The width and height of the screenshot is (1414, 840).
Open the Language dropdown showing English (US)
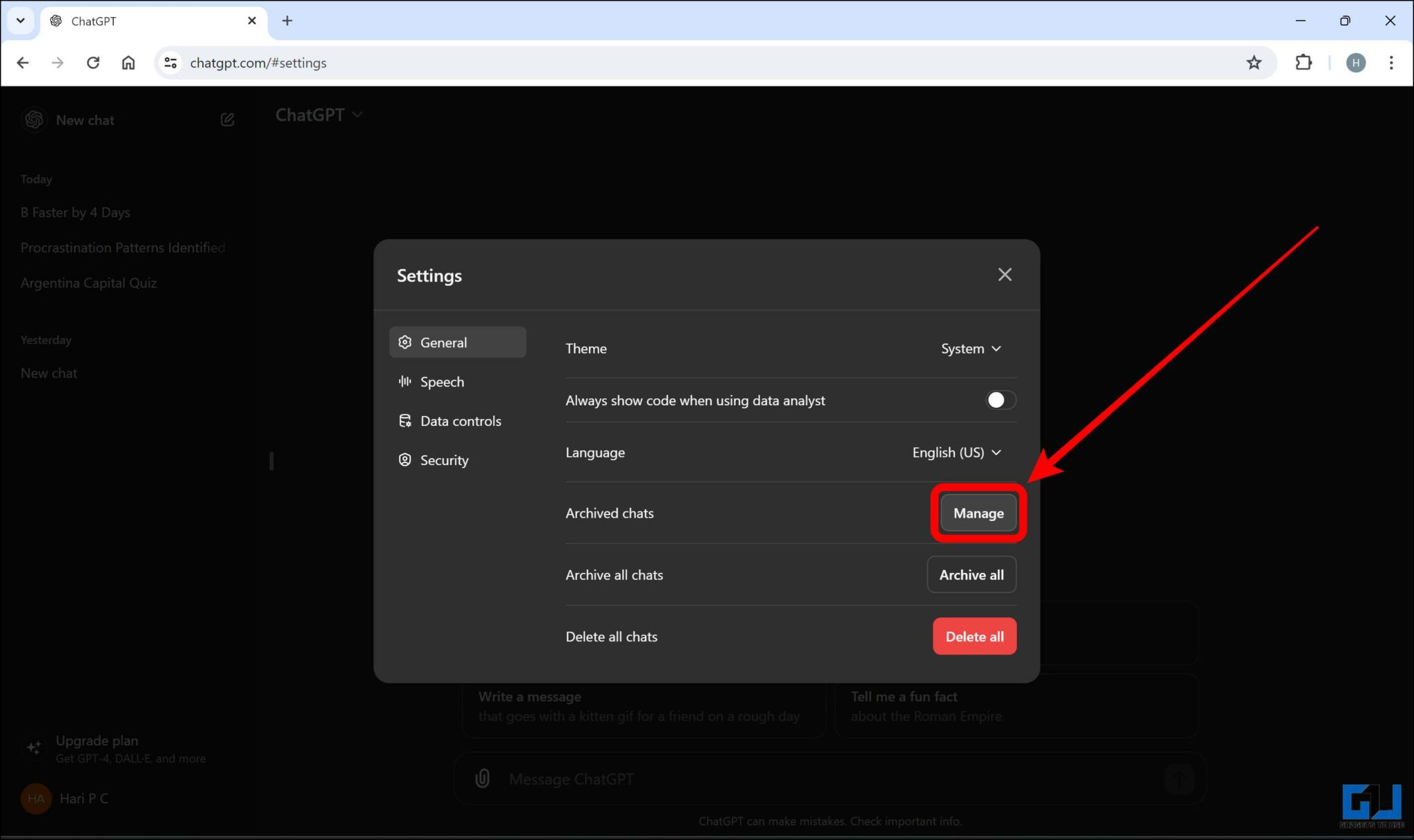[x=956, y=452]
